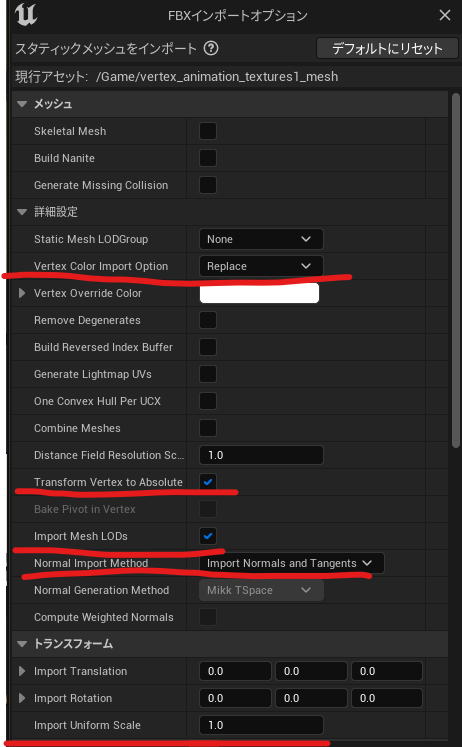This screenshot has height=747, width=462.
Task: Click the current asset path text
Action: point(217,76)
